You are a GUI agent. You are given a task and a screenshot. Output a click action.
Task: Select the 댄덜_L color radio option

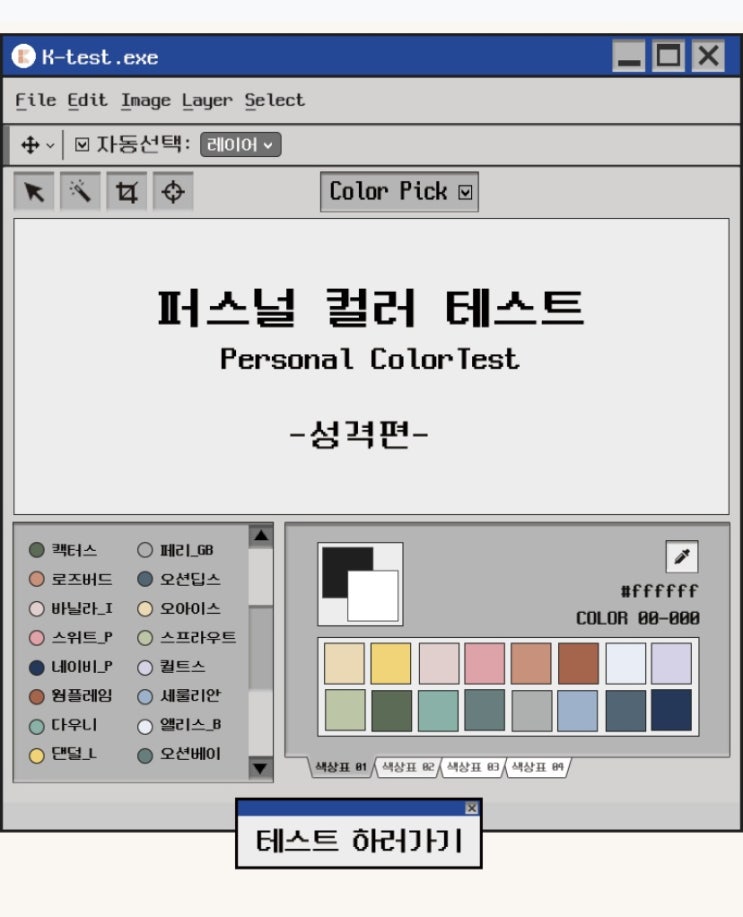pyautogui.click(x=37, y=756)
